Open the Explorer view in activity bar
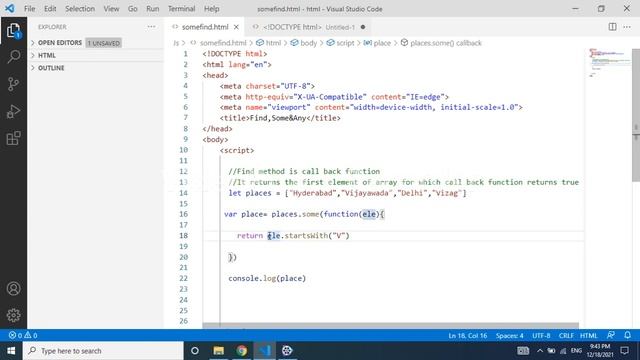Screen dimensions: 640x360 click(13, 30)
